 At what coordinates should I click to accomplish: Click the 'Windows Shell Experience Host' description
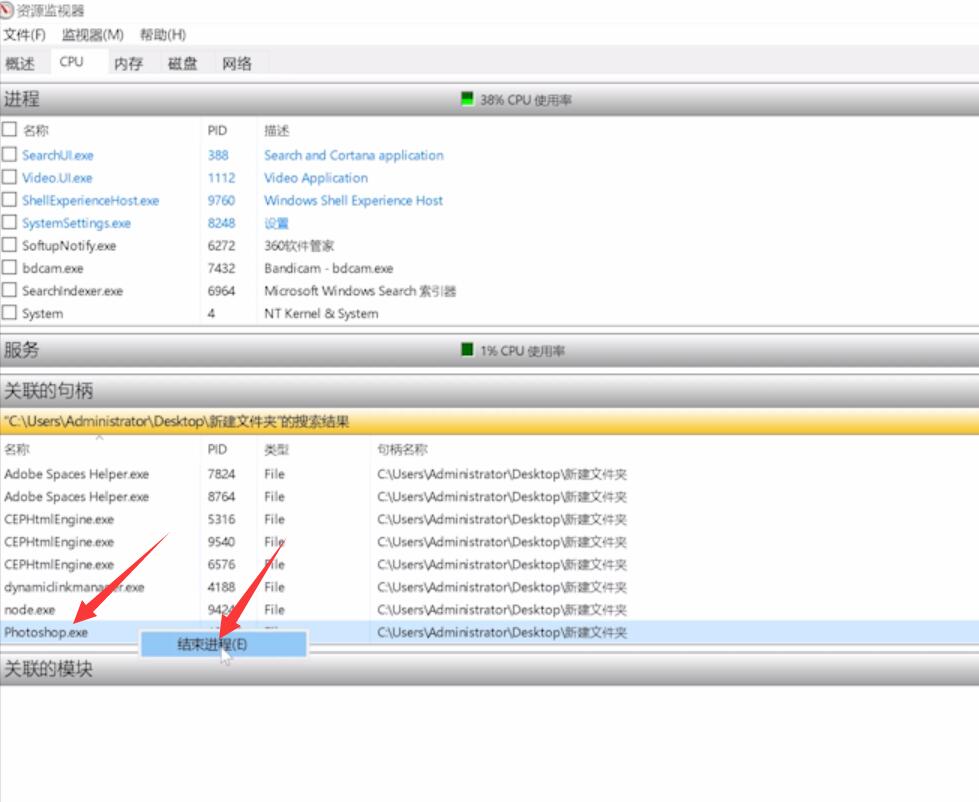point(353,200)
